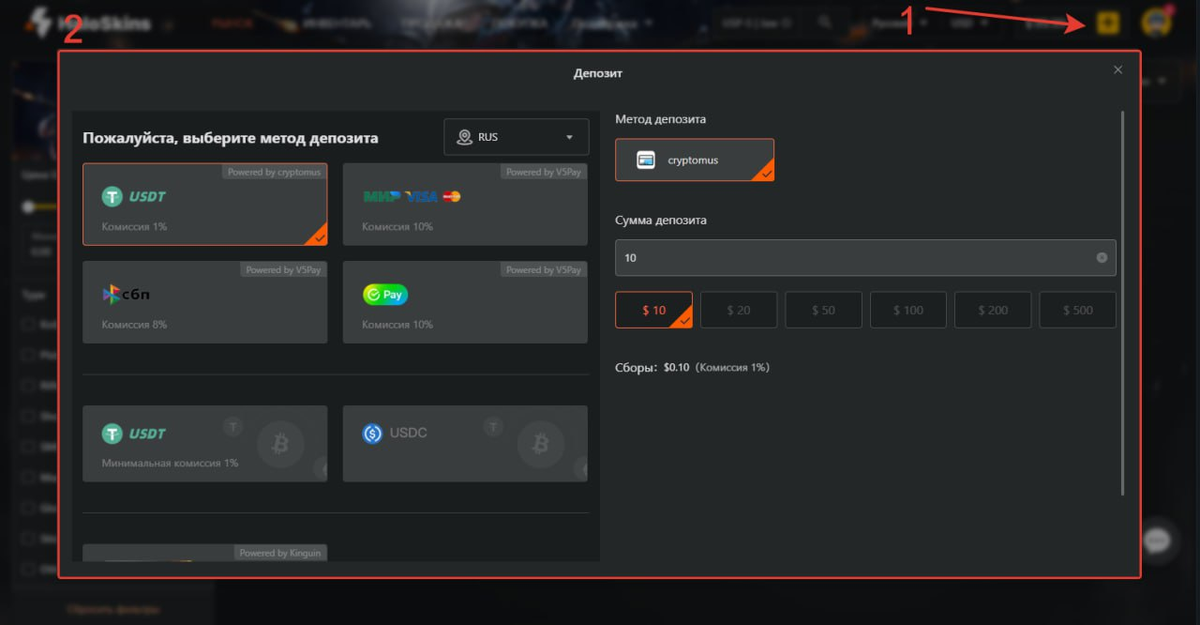Image resolution: width=1200 pixels, height=625 pixels.
Task: Select the green SberPay logo
Action: tap(385, 295)
